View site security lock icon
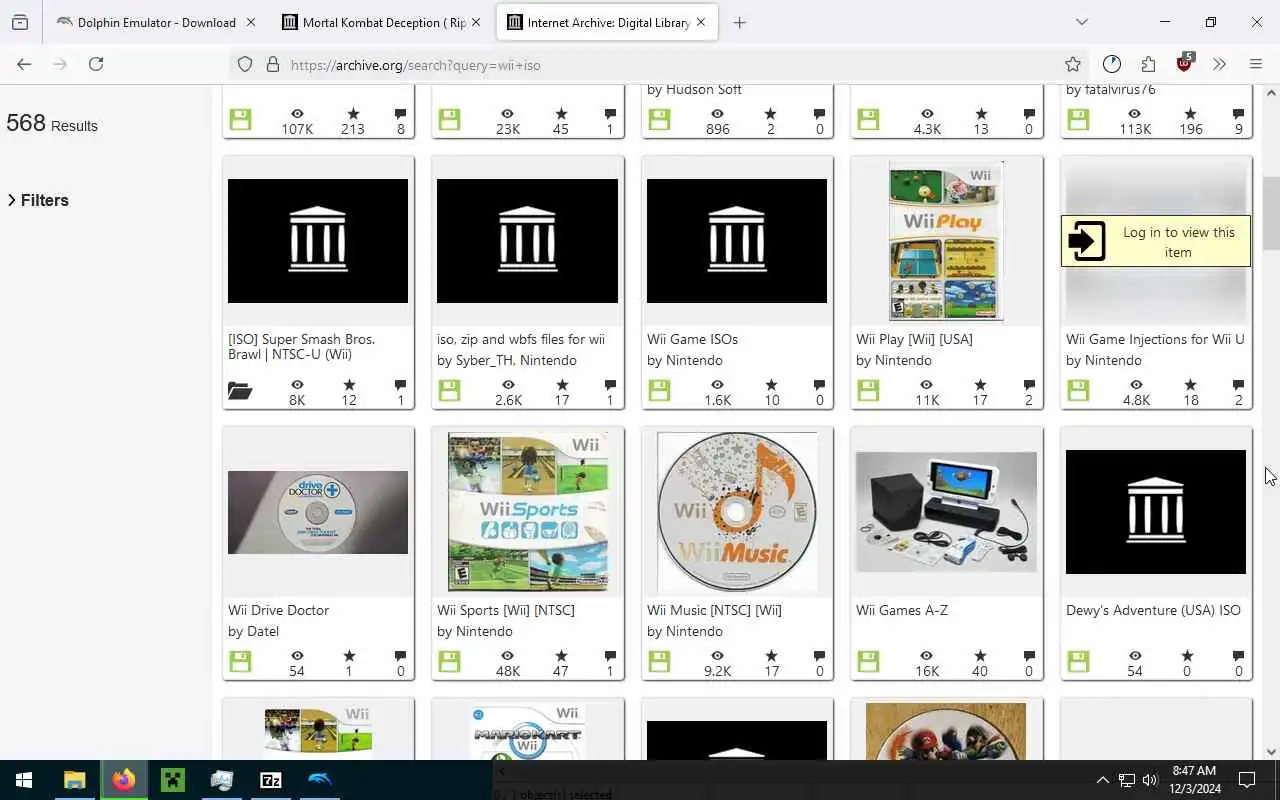The height and width of the screenshot is (800, 1280). (272, 65)
